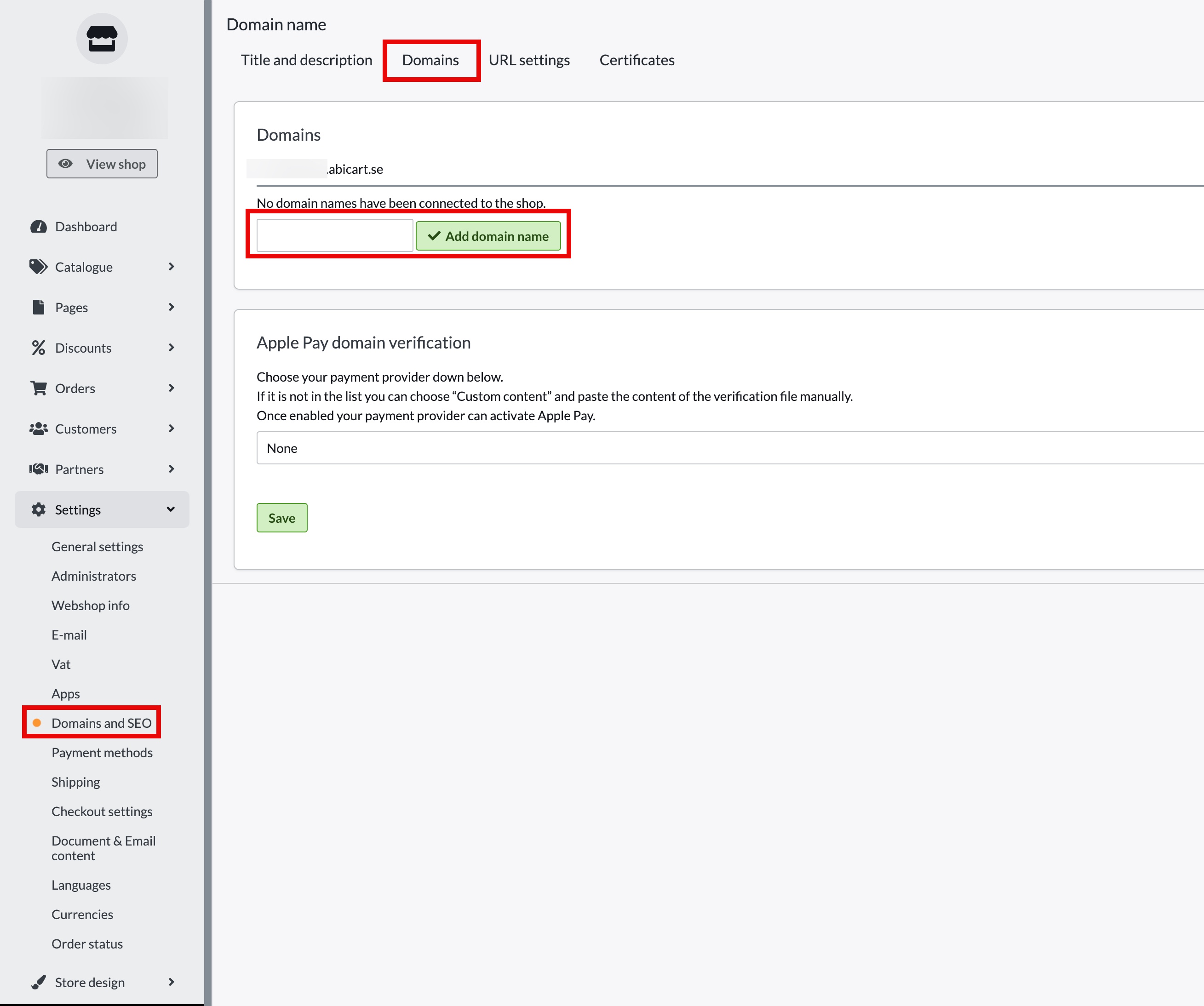Viewport: 1204px width, 1006px height.
Task: Click the green Save button
Action: tap(281, 518)
